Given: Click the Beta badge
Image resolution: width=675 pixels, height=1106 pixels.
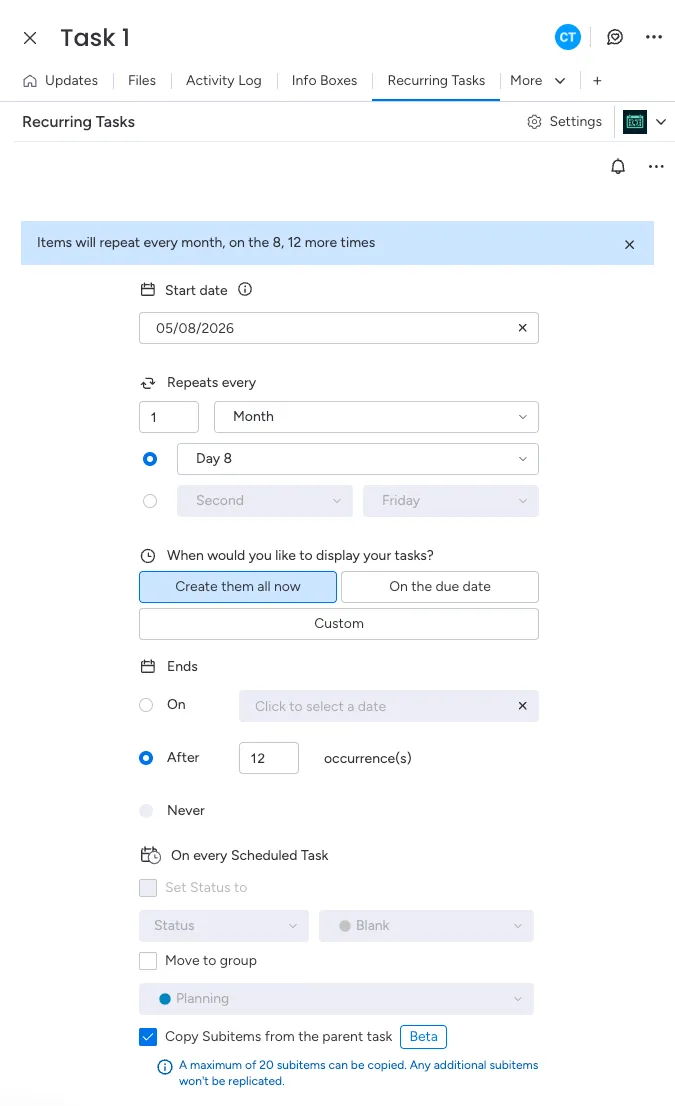Looking at the screenshot, I should (x=423, y=1037).
